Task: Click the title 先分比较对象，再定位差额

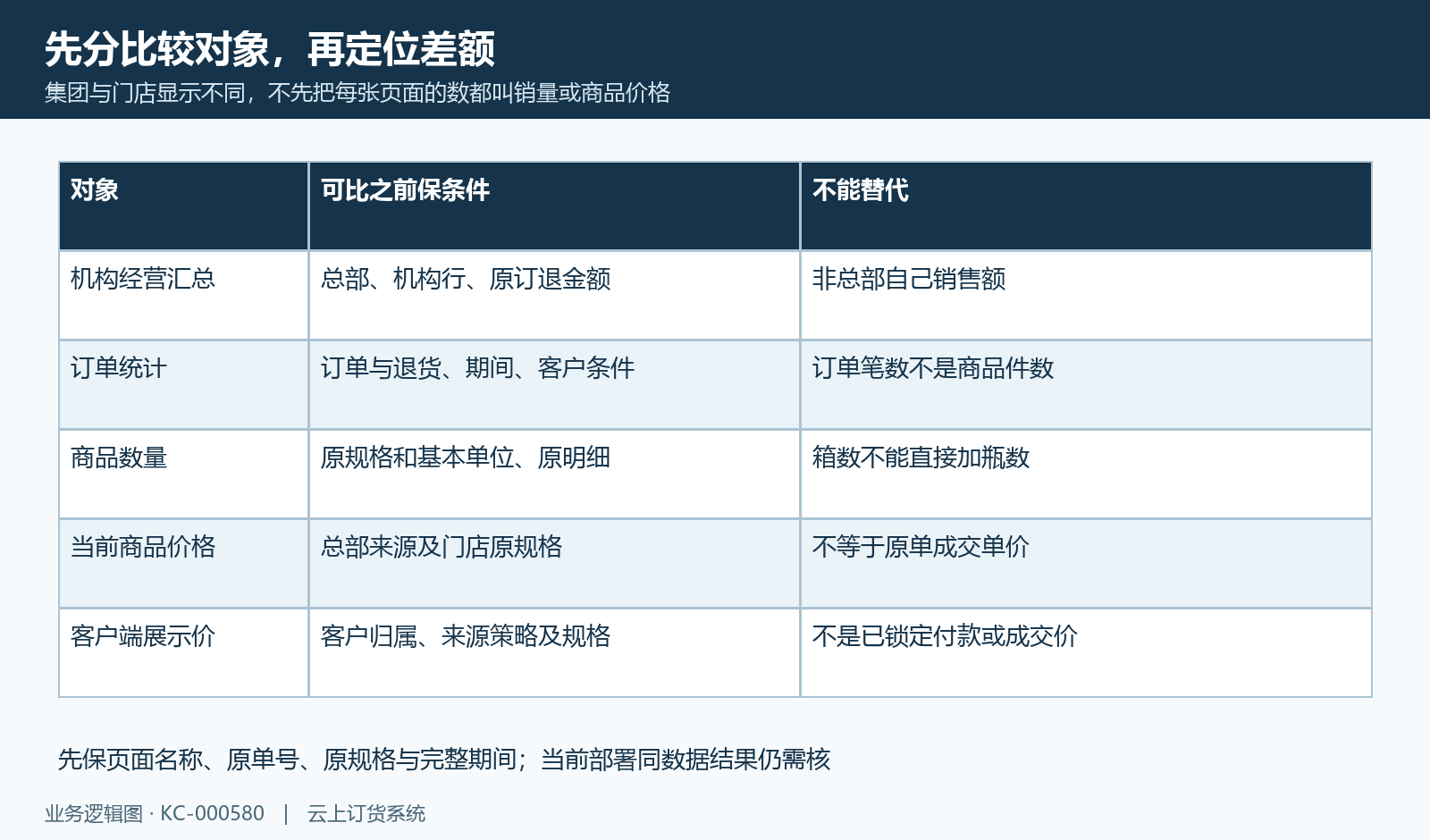Action: point(269,49)
